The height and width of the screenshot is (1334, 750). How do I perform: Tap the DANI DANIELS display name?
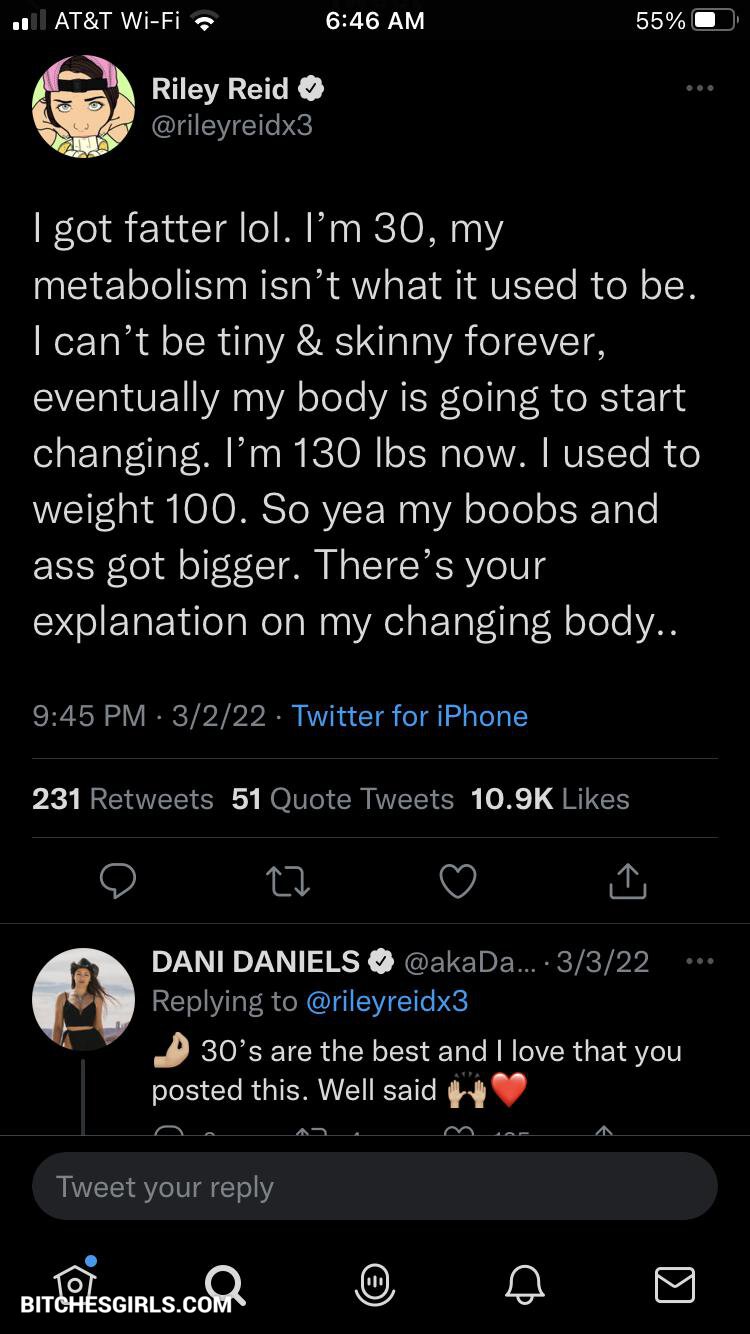click(x=255, y=962)
